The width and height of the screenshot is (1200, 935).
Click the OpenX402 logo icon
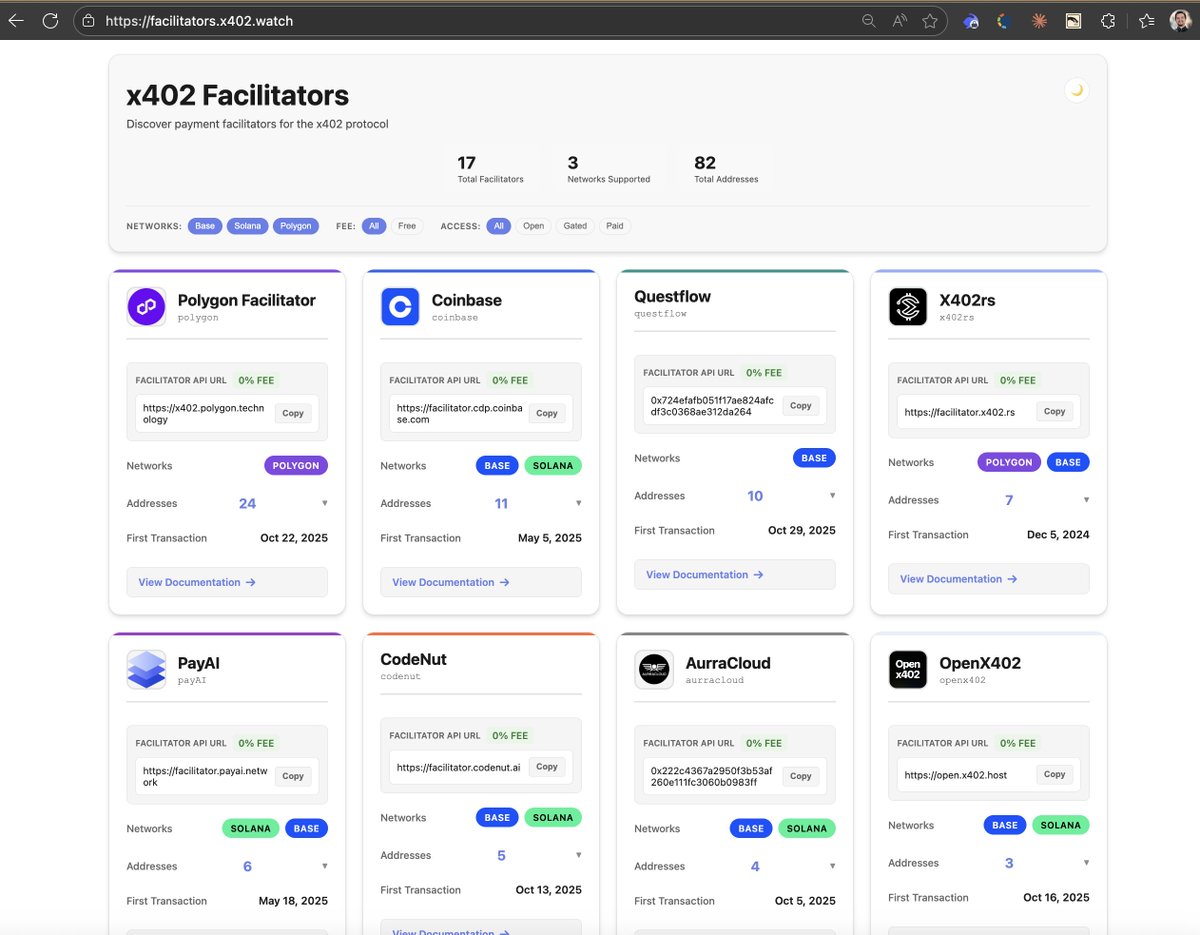[908, 670]
